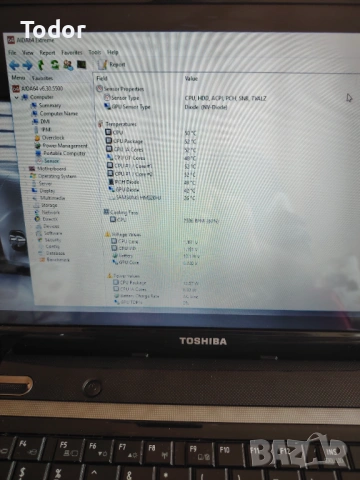Open Summary under Computer
360x480 pixels.
[x=46, y=105]
